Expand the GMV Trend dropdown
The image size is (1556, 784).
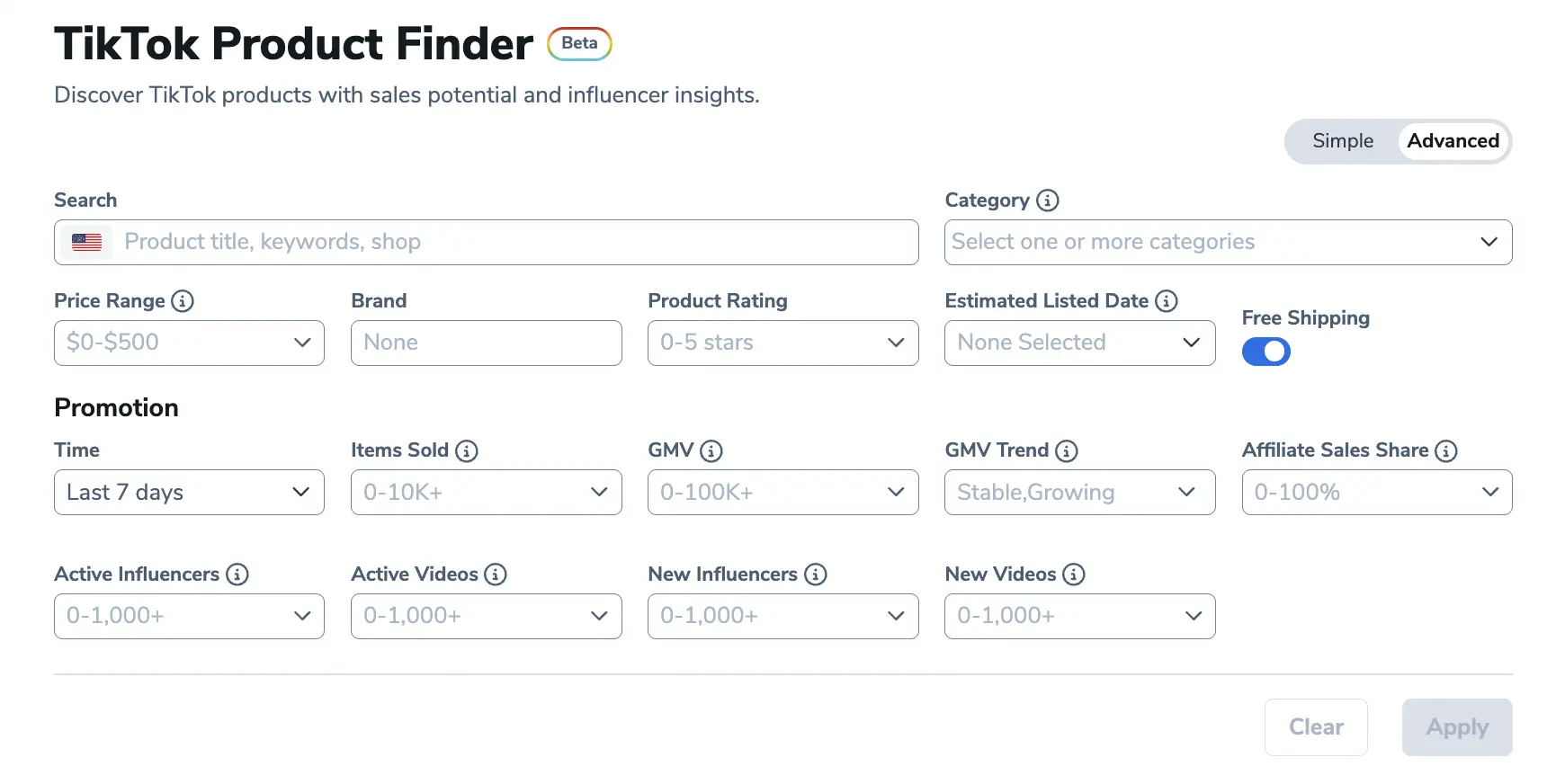coord(1079,492)
